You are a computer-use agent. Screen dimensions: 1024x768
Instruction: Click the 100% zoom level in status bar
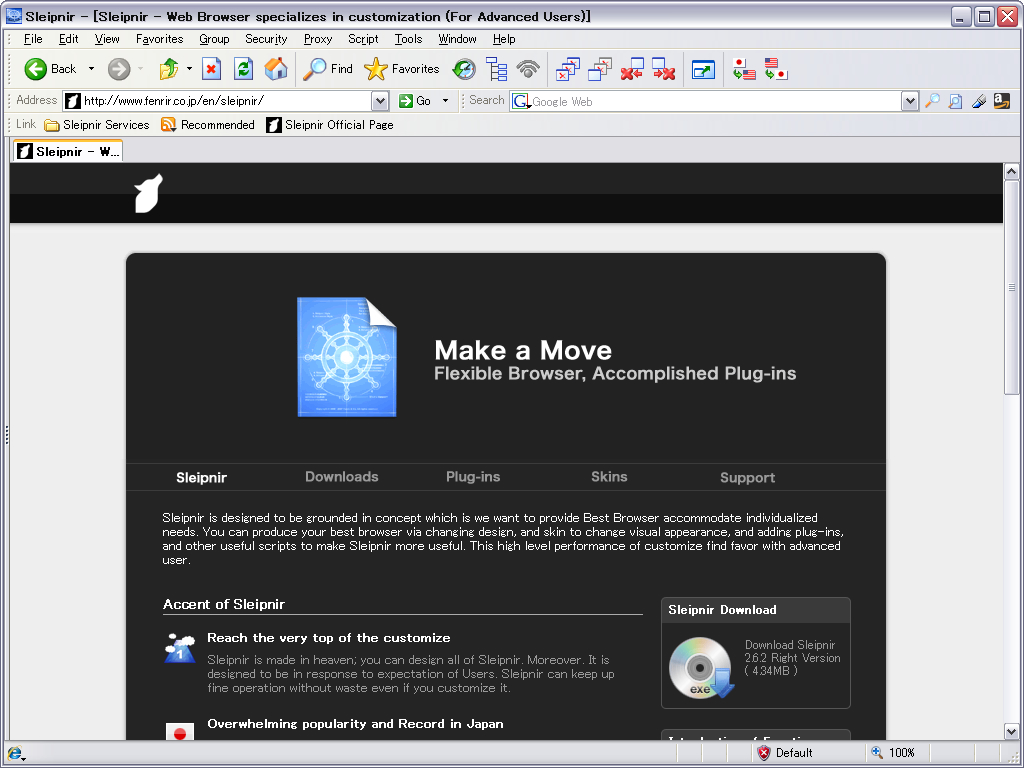pos(902,753)
